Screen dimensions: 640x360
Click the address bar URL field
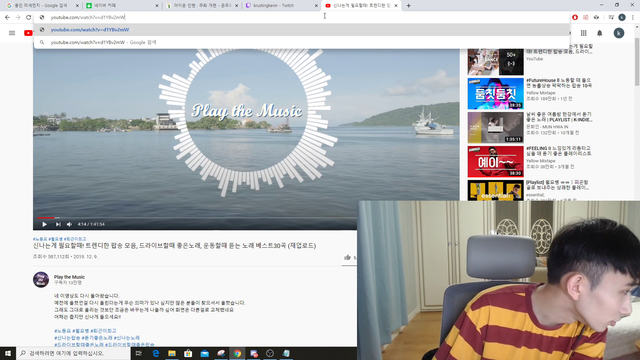tap(302, 17)
